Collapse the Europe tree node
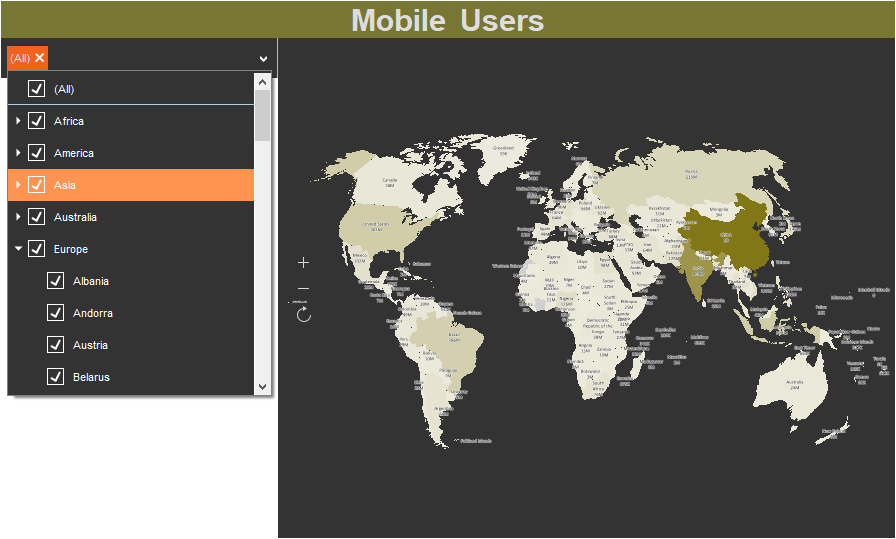This screenshot has width=896, height=539. point(18,249)
